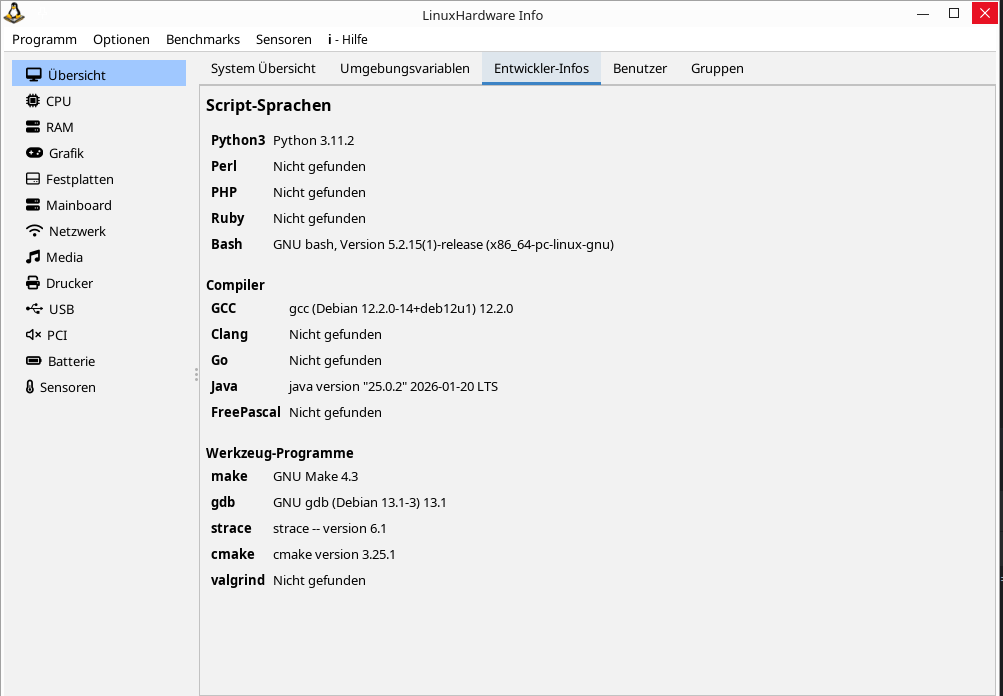Click the PCI speaker icon

click(x=33, y=335)
